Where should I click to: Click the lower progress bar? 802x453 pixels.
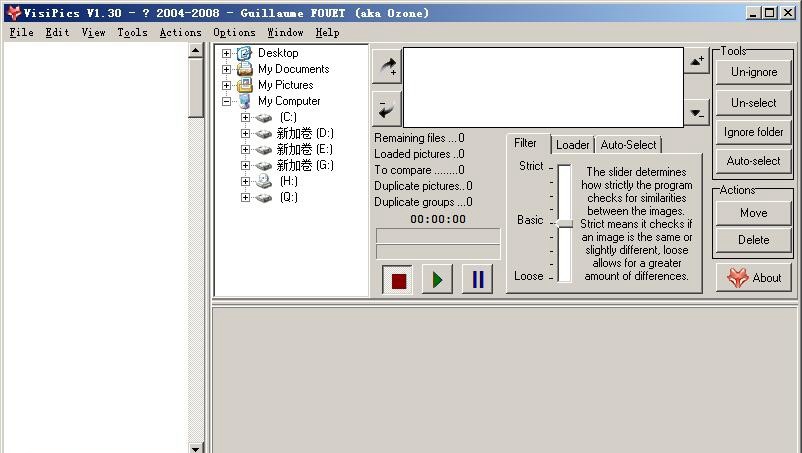(438, 252)
